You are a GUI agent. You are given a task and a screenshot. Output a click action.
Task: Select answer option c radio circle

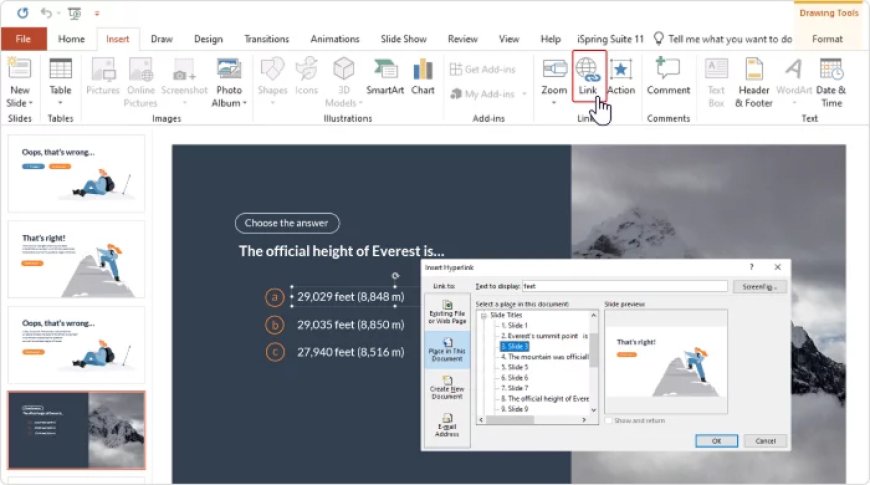click(274, 351)
